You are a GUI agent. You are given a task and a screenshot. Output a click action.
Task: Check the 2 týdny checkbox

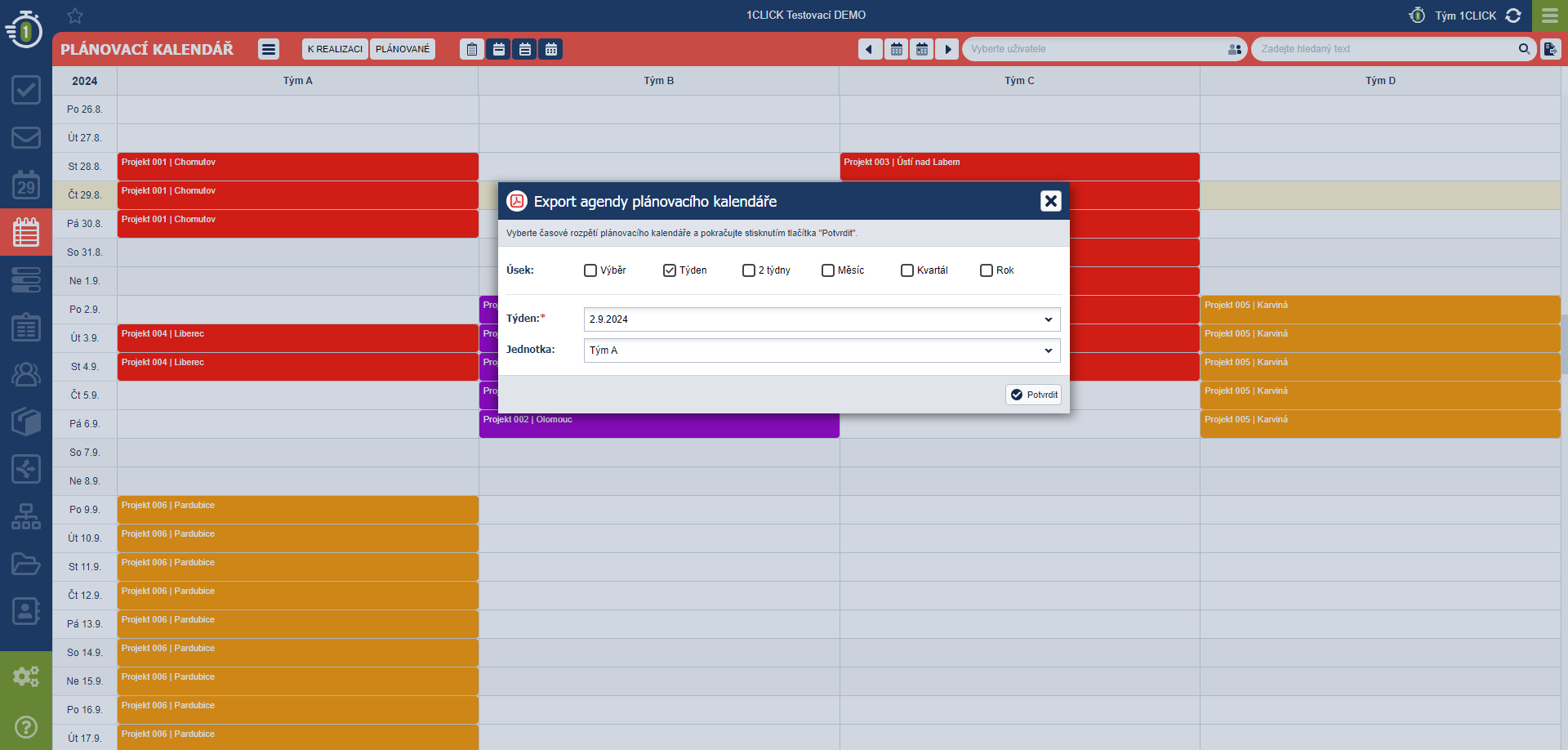749,270
